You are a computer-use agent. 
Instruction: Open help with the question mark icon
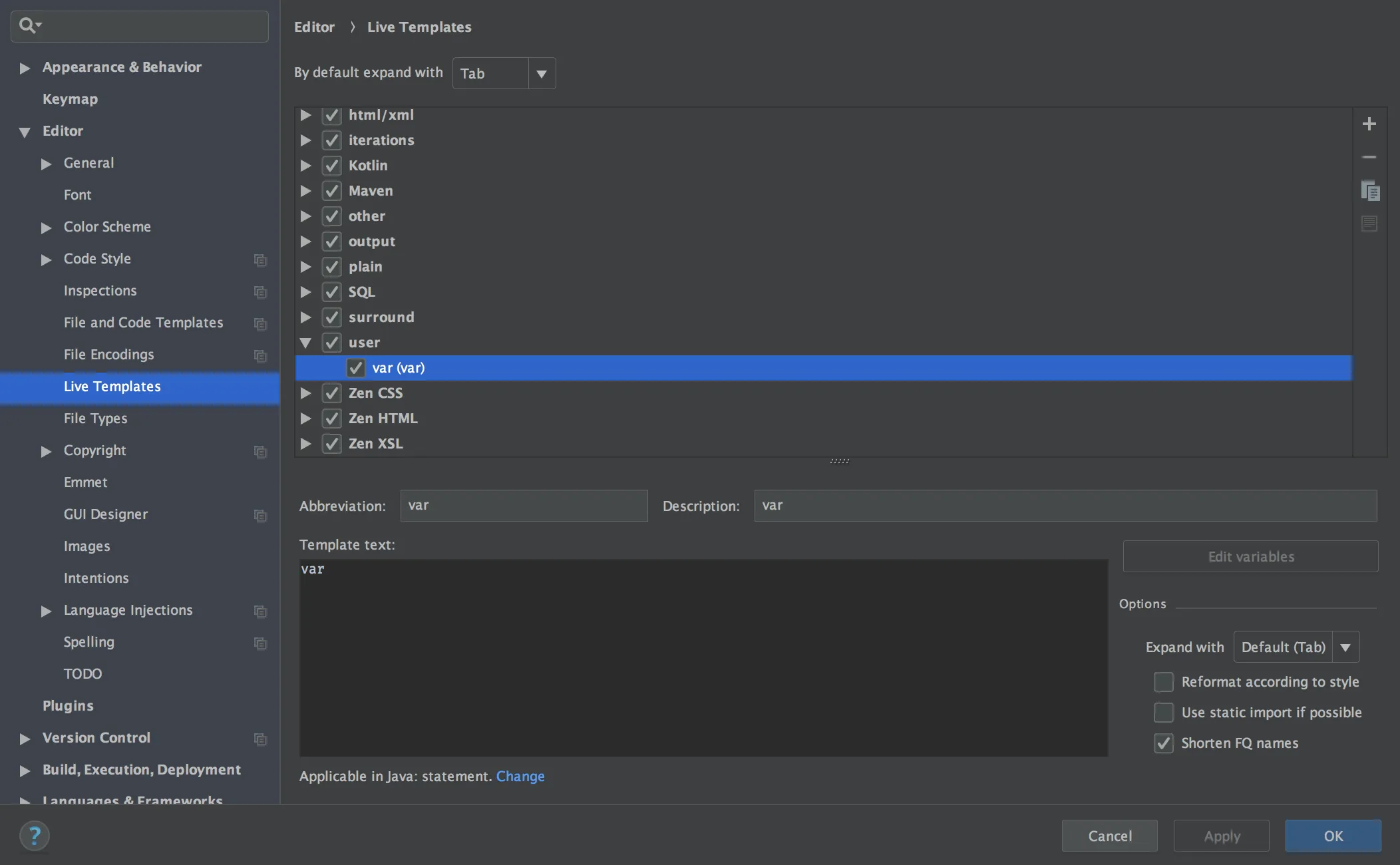tap(35, 836)
